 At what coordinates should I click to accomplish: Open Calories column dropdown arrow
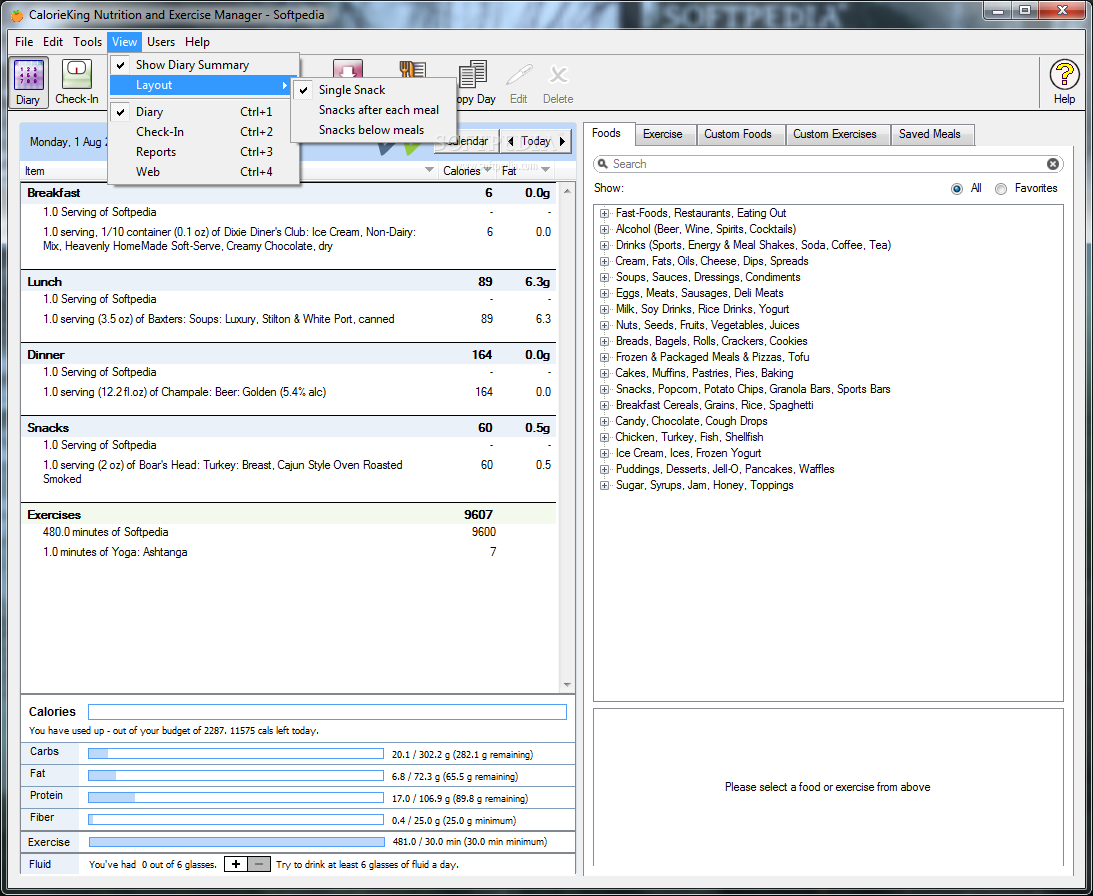[487, 171]
